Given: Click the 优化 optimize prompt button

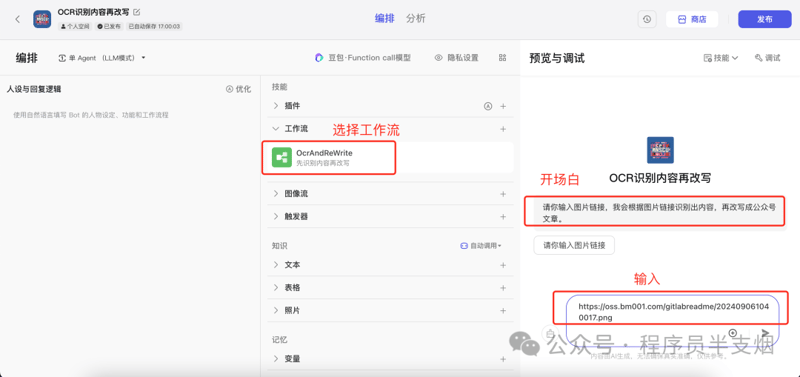Looking at the screenshot, I should click(238, 89).
